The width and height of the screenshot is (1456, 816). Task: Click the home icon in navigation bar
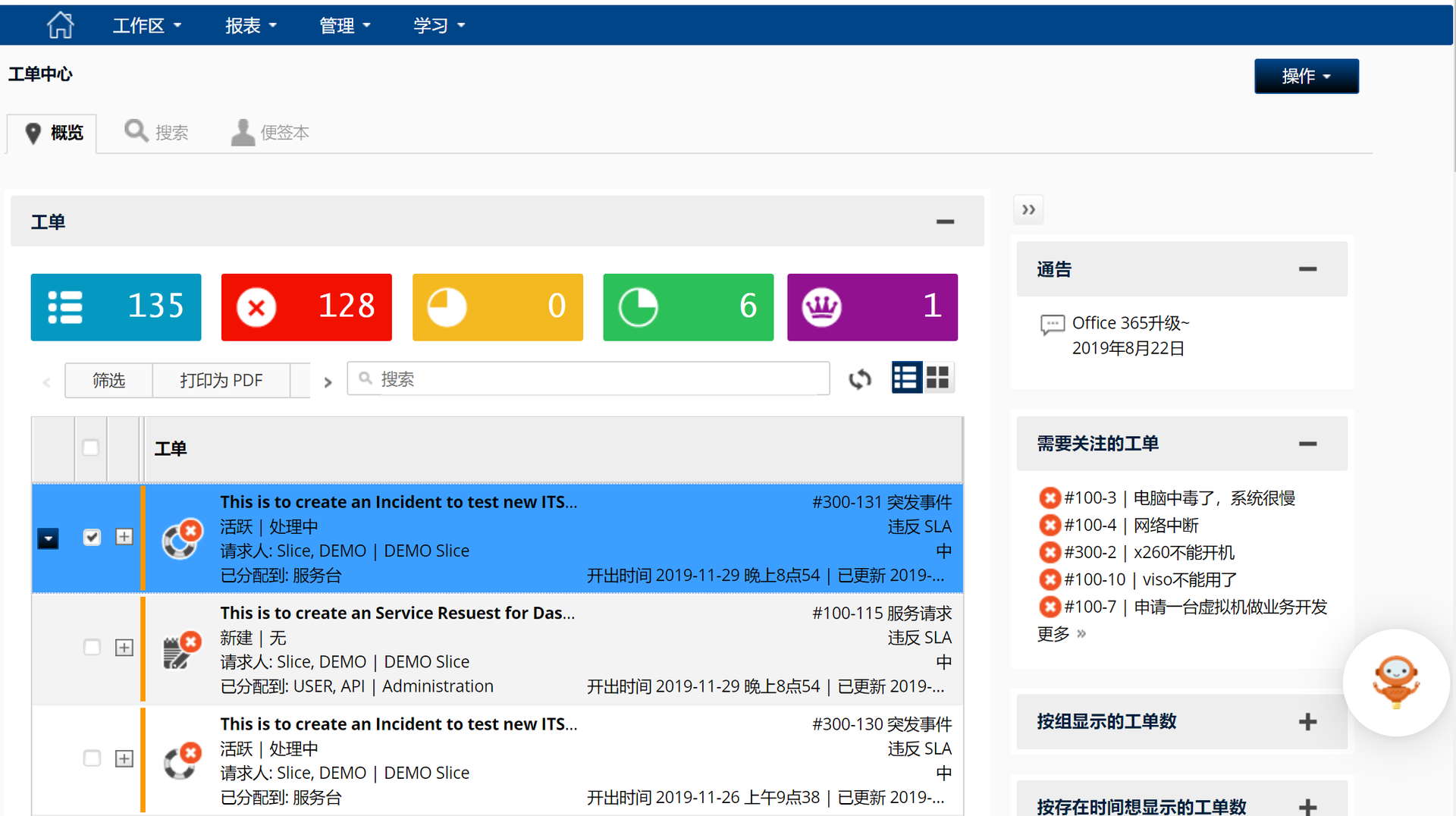(60, 25)
